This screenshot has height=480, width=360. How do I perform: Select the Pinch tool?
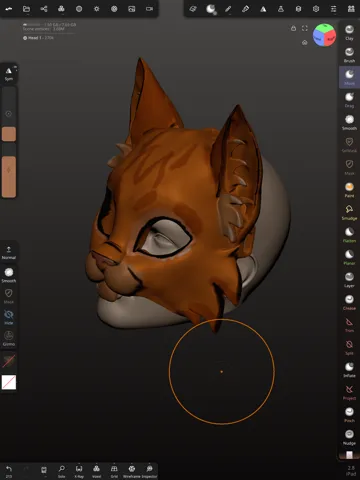coord(349,415)
